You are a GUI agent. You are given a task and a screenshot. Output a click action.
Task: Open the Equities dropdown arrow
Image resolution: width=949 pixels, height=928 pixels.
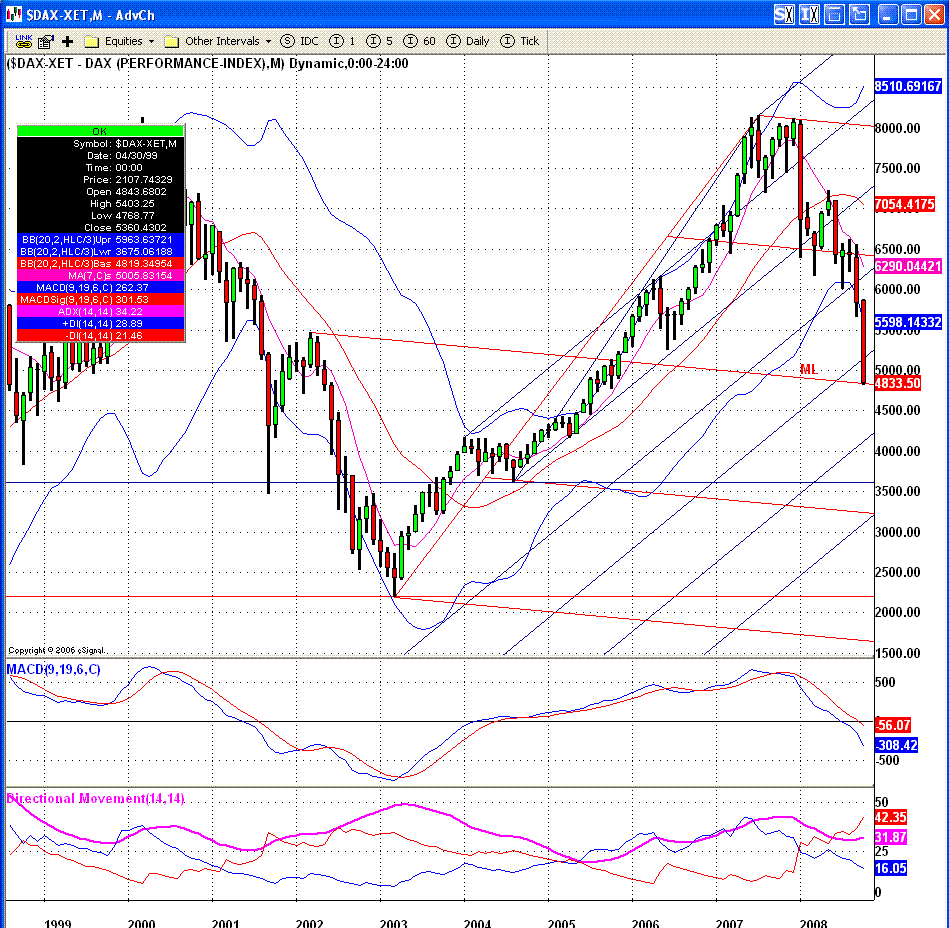click(x=150, y=41)
